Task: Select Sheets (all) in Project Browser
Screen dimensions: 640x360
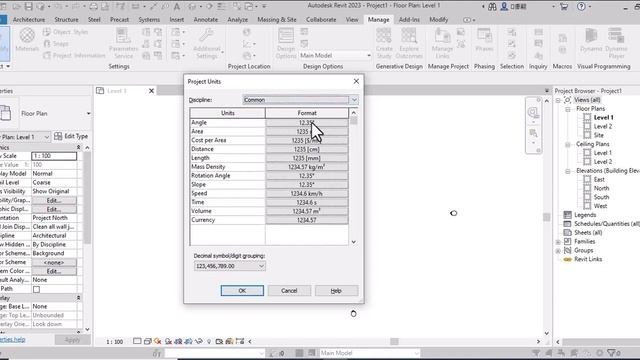Action: pyautogui.click(x=588, y=233)
